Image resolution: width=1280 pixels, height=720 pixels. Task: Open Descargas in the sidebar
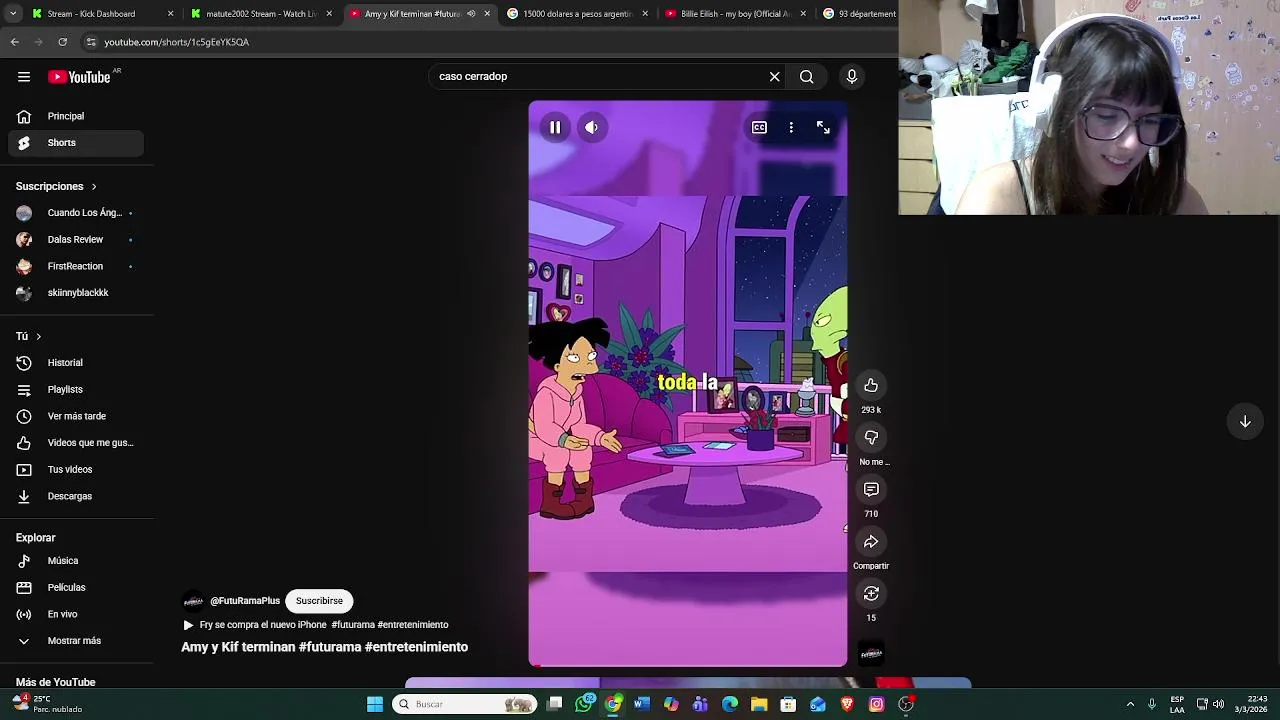pyautogui.click(x=76, y=496)
